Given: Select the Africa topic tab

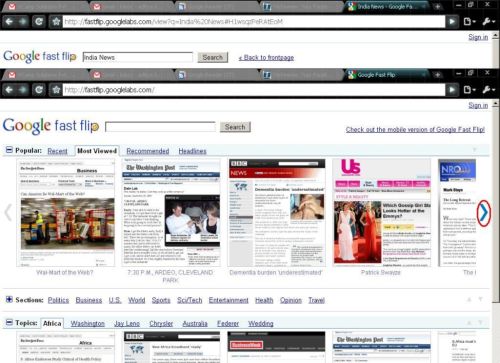Looking at the screenshot, I should [x=52, y=323].
